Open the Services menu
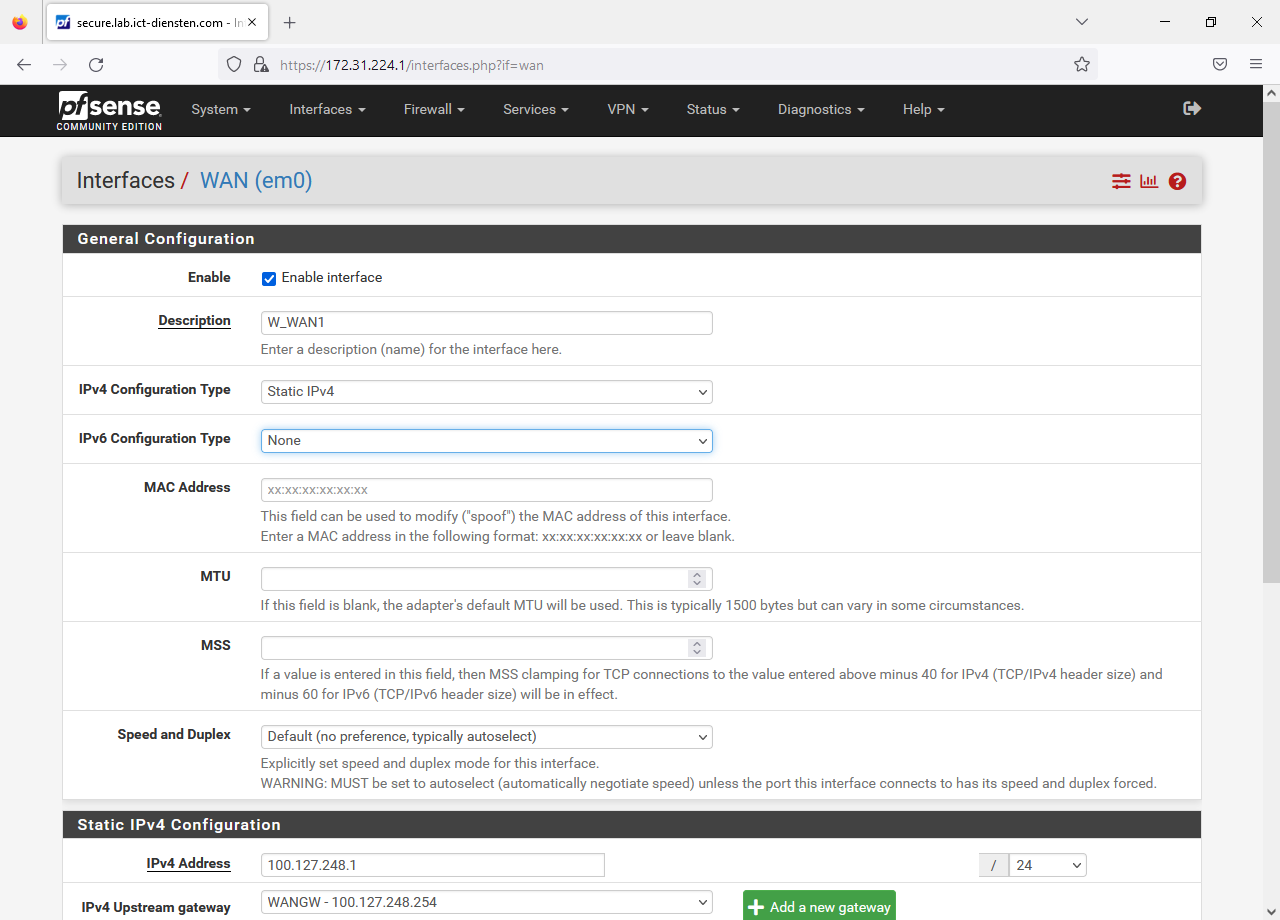The width and height of the screenshot is (1280, 920). pos(535,109)
